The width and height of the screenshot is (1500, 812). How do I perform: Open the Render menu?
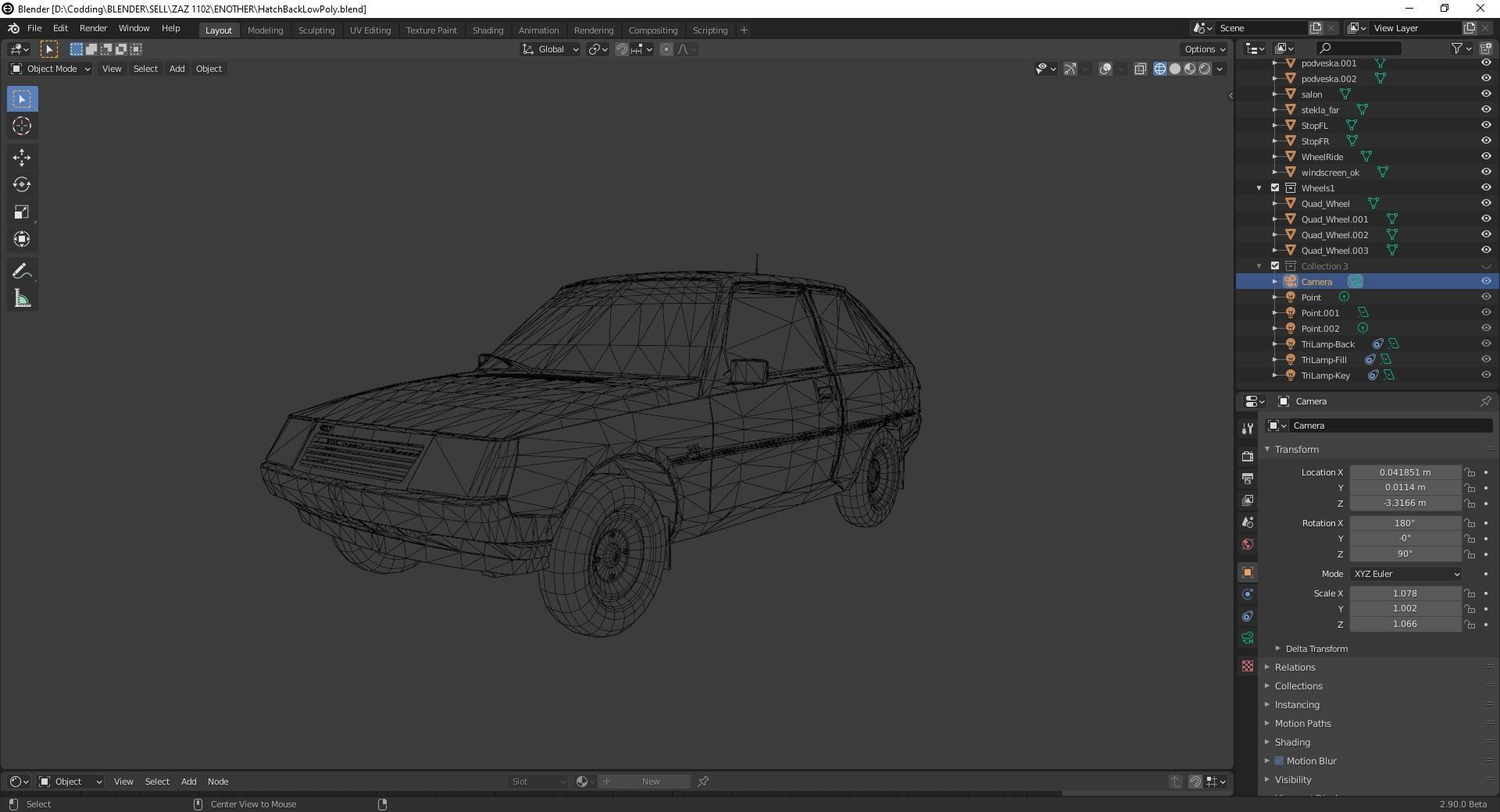point(93,28)
